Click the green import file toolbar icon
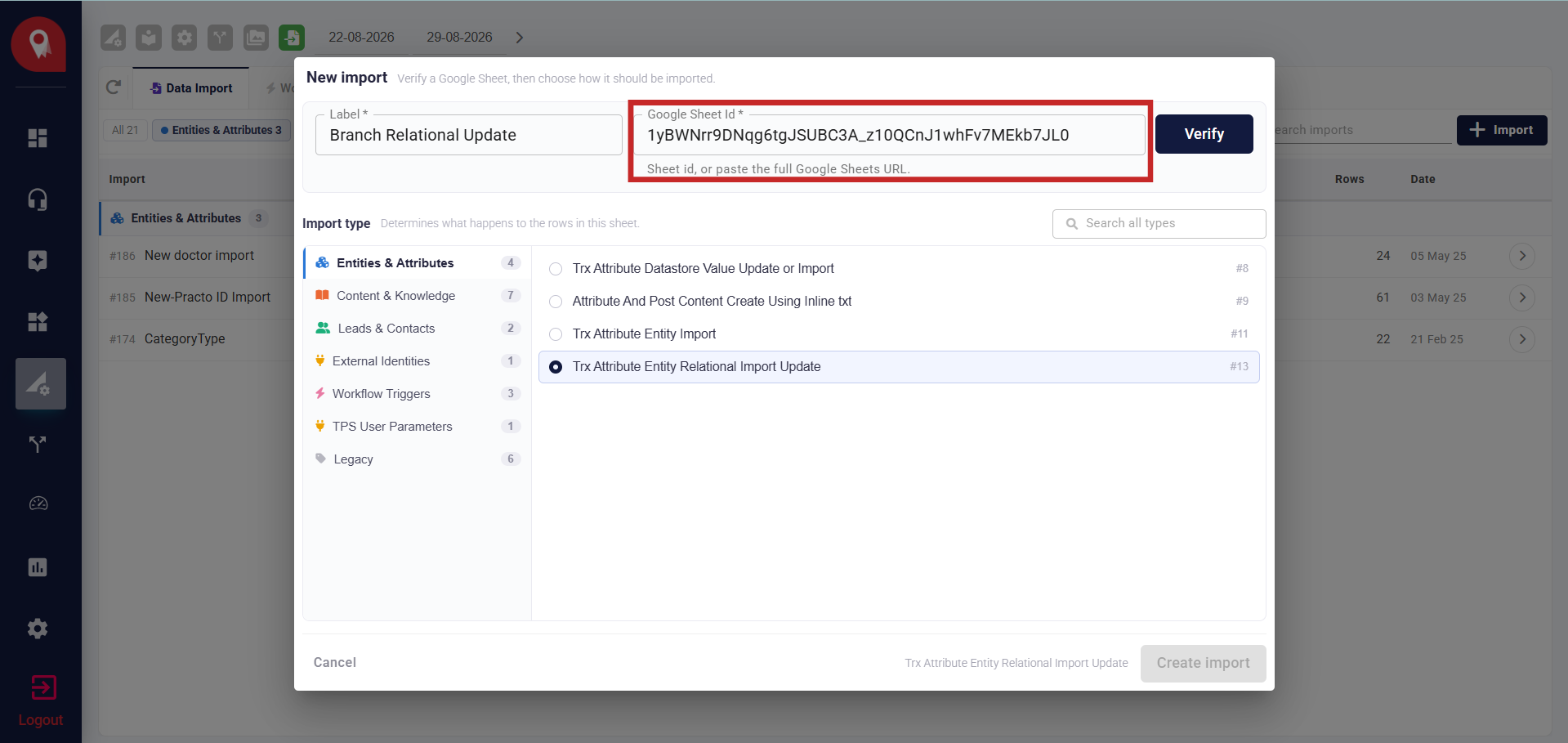Image resolution: width=1568 pixels, height=743 pixels. point(292,38)
